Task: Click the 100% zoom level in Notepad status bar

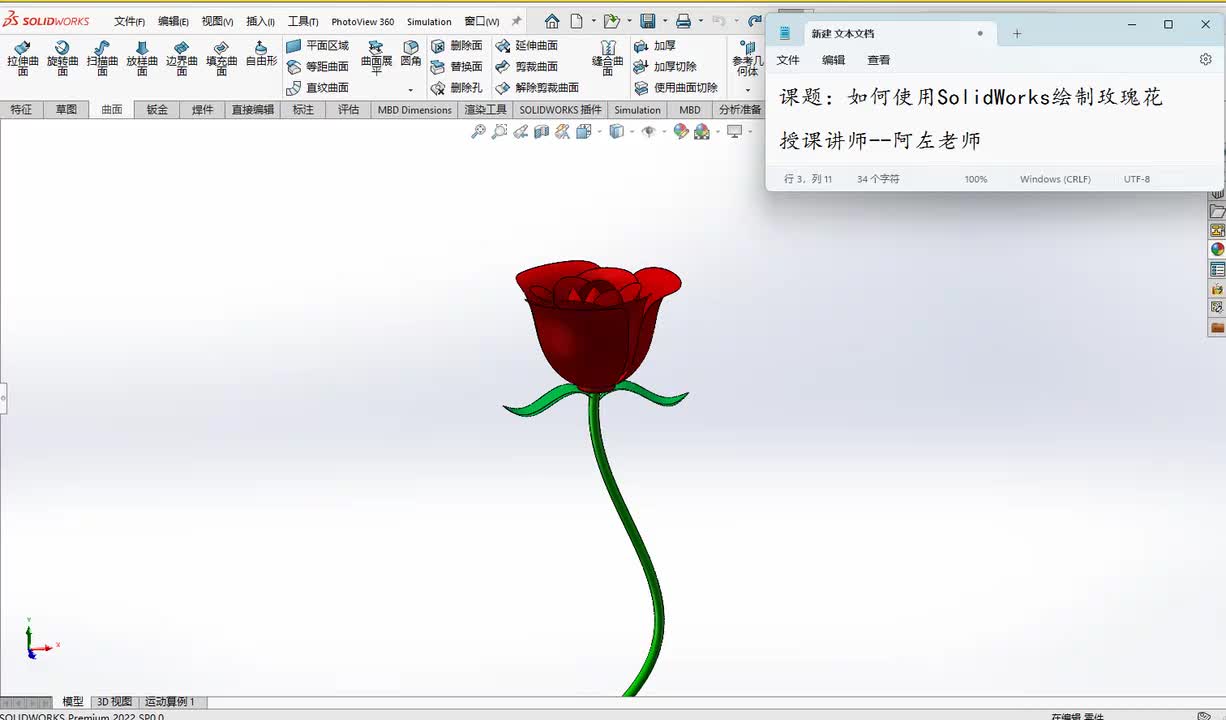Action: tap(976, 179)
